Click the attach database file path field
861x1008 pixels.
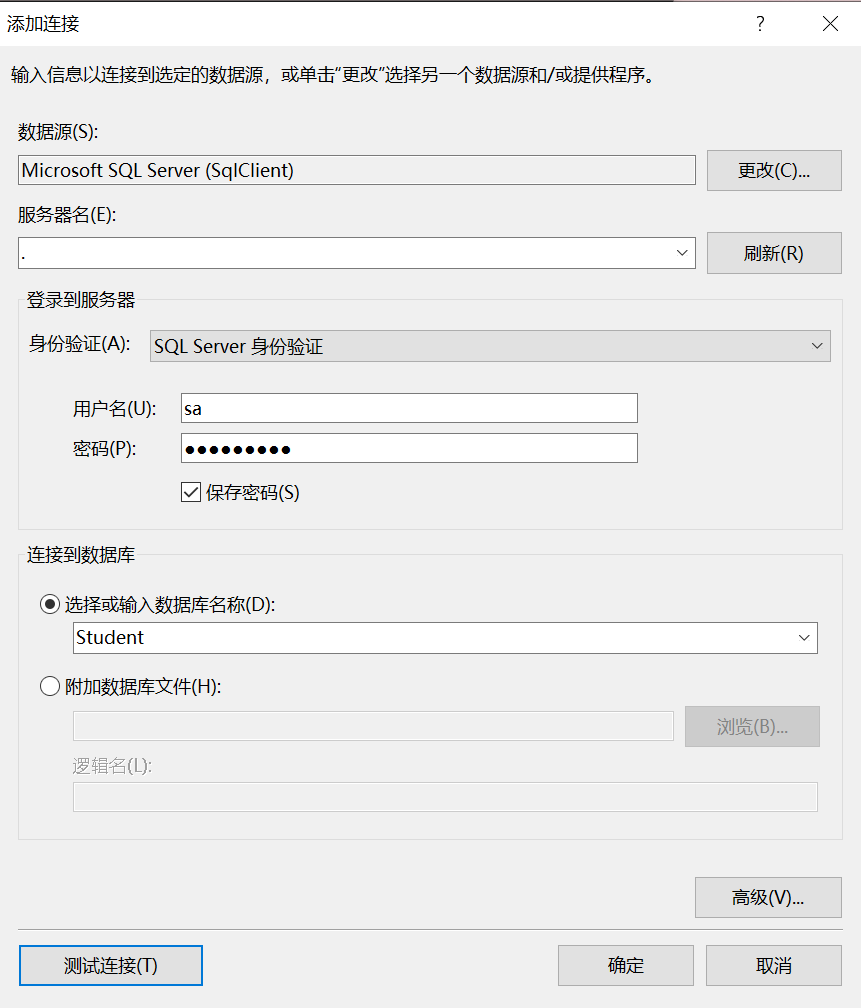(370, 726)
